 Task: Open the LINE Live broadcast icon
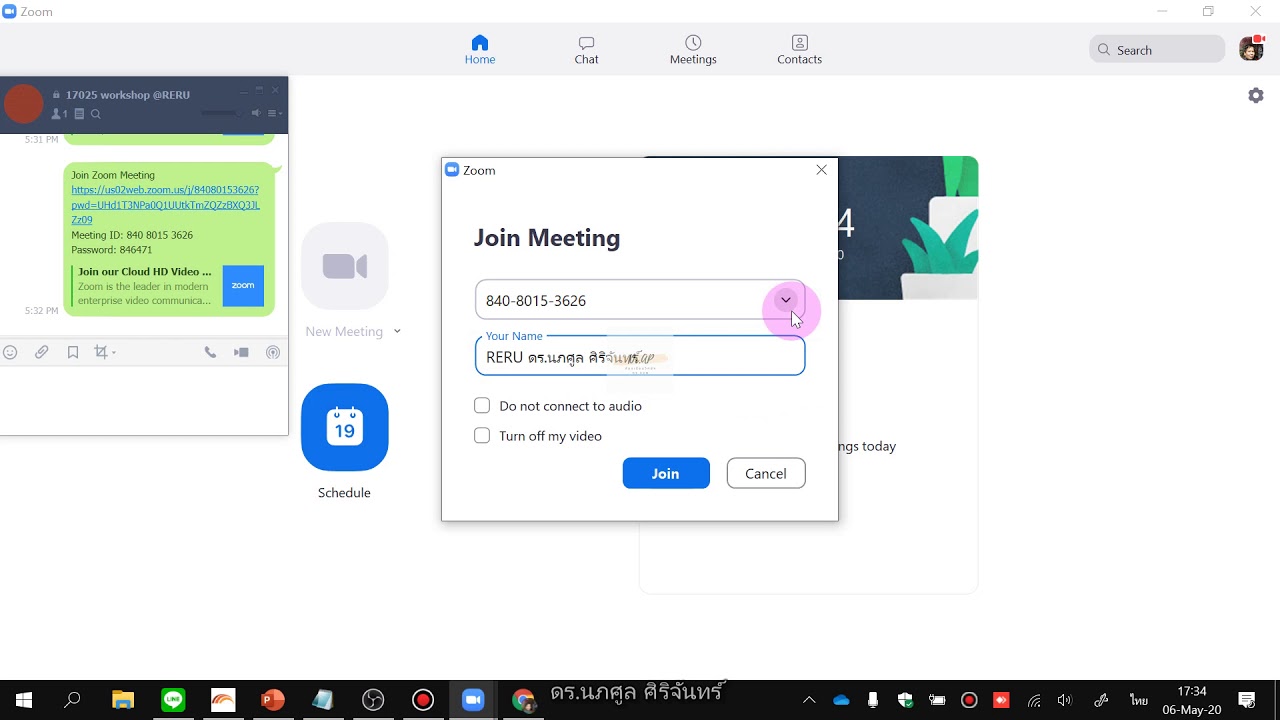point(273,352)
